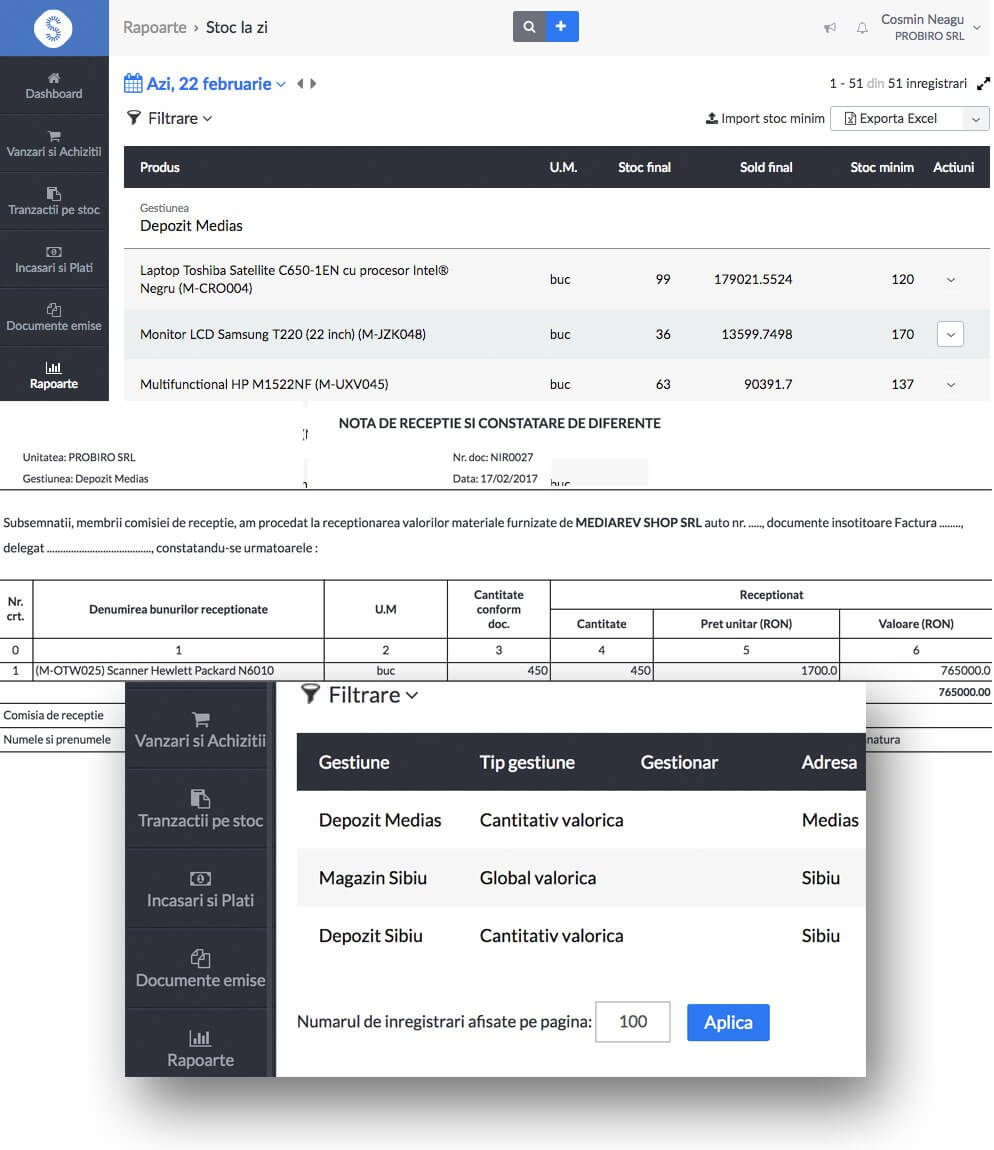Expand actions for Monitor LCD Samsung row
This screenshot has height=1150, width=994.
point(950,334)
